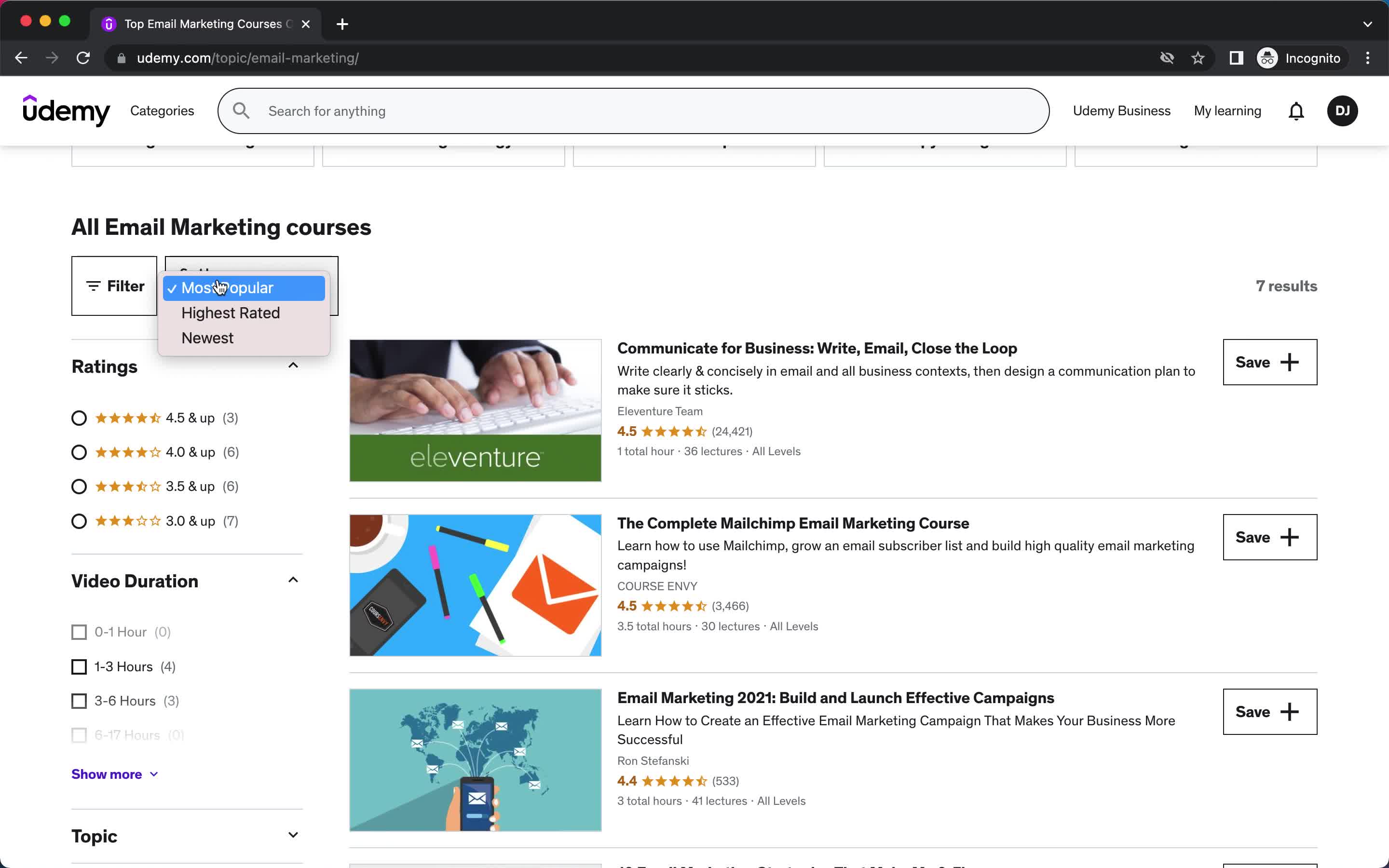Open the DJ profile avatar

[1342, 111]
